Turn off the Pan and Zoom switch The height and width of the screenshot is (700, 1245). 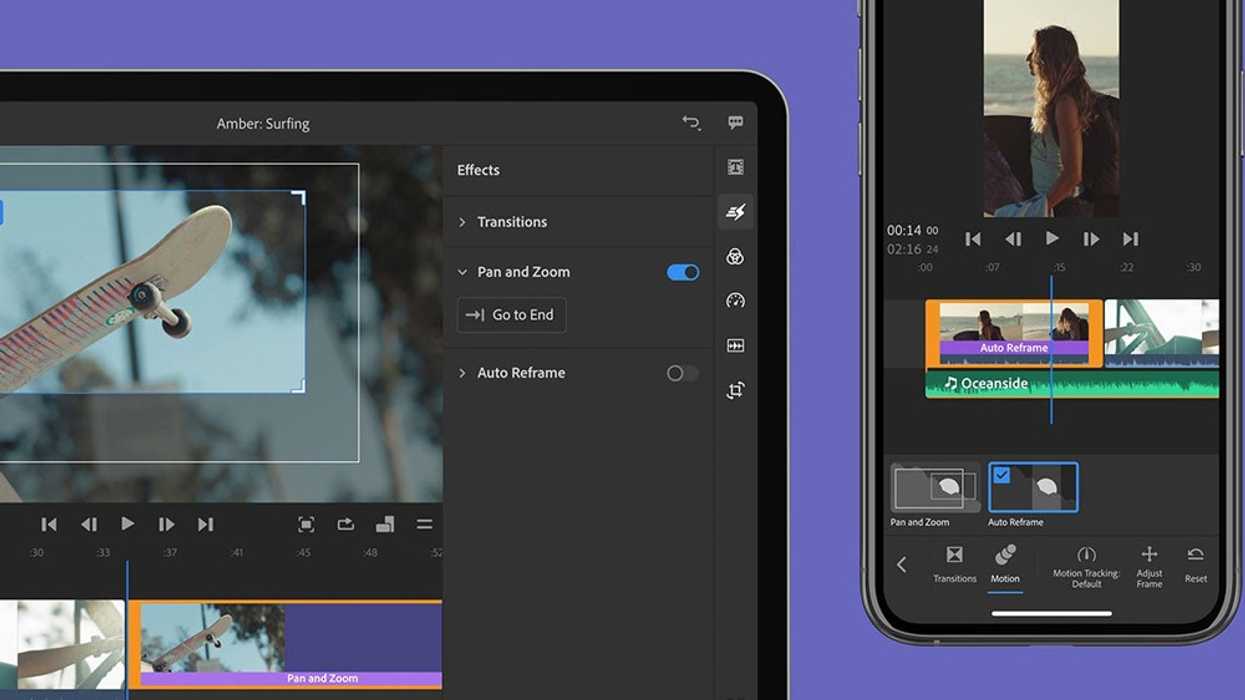[683, 272]
